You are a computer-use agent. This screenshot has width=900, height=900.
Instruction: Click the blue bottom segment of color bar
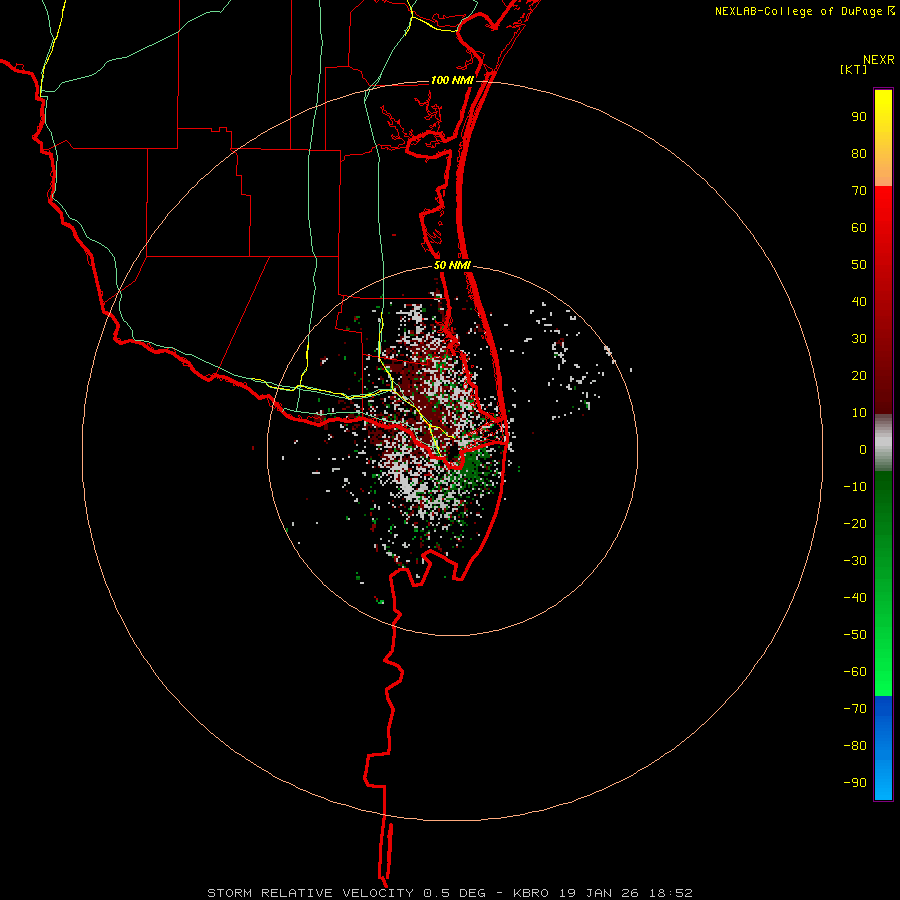tap(883, 748)
